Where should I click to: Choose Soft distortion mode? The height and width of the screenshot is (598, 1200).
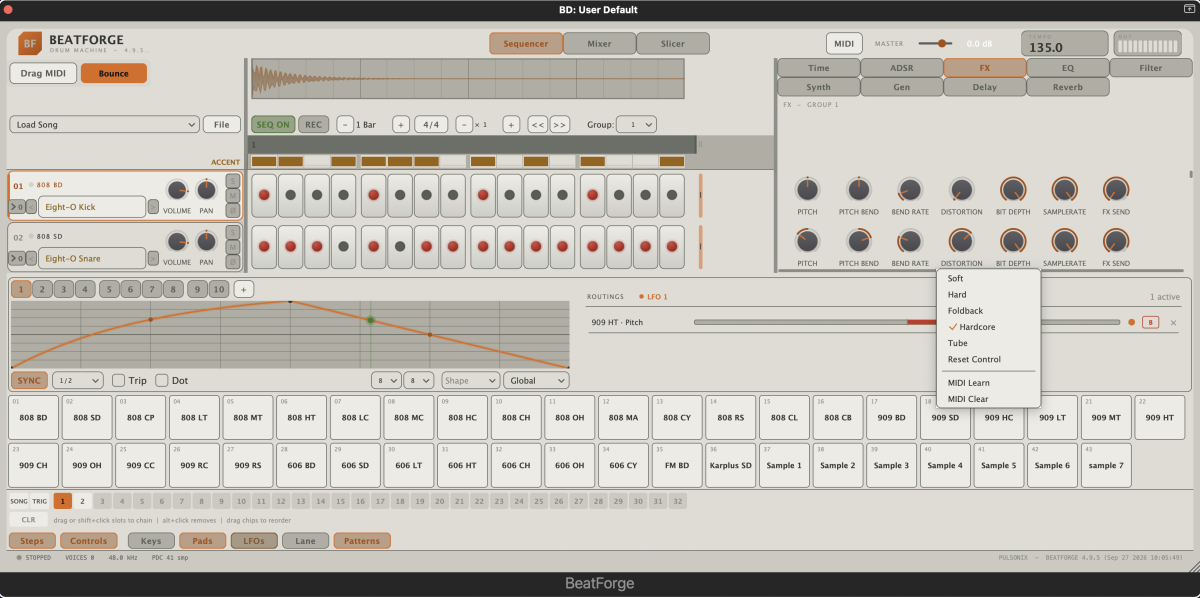(988, 278)
